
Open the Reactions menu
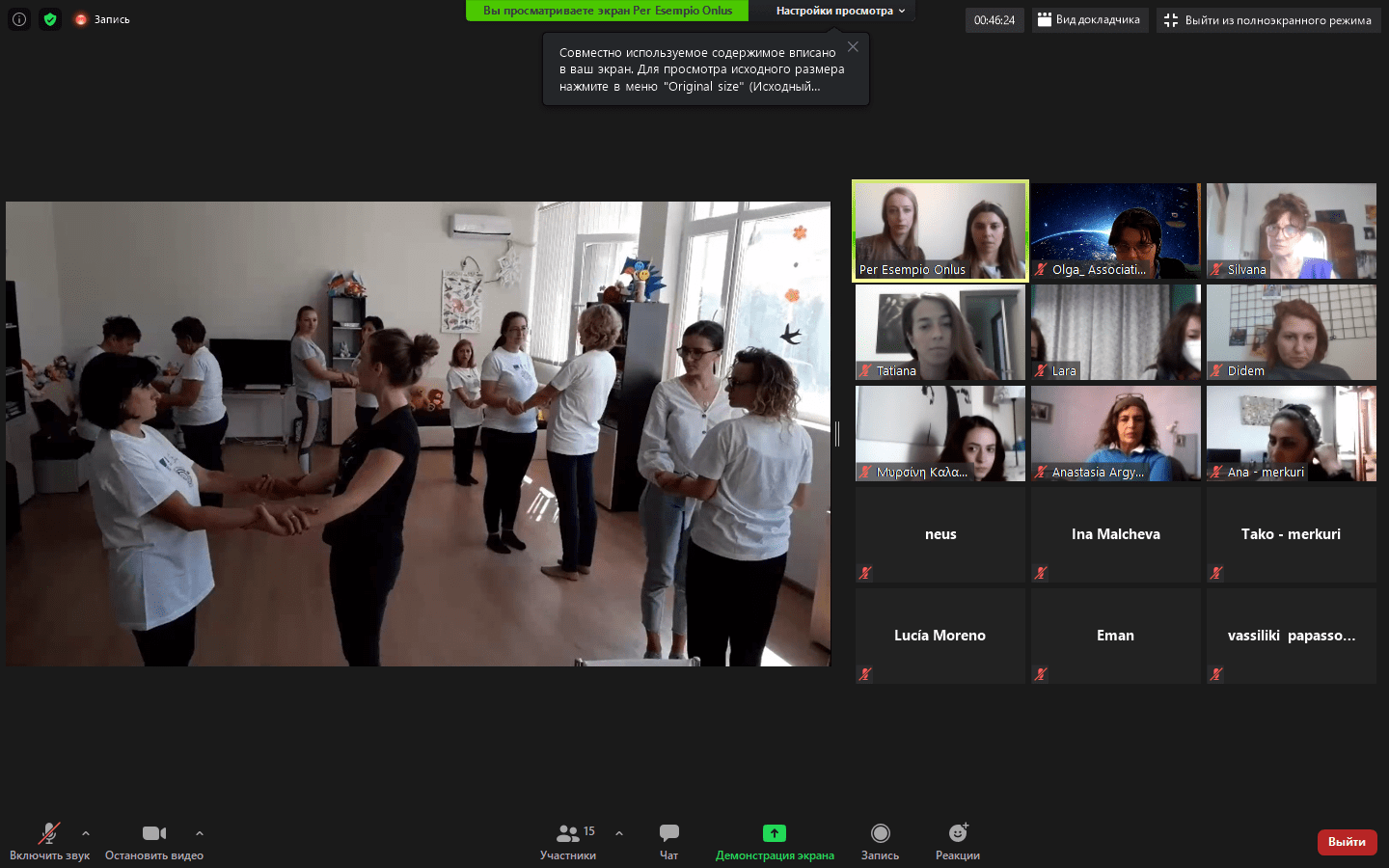tap(957, 840)
